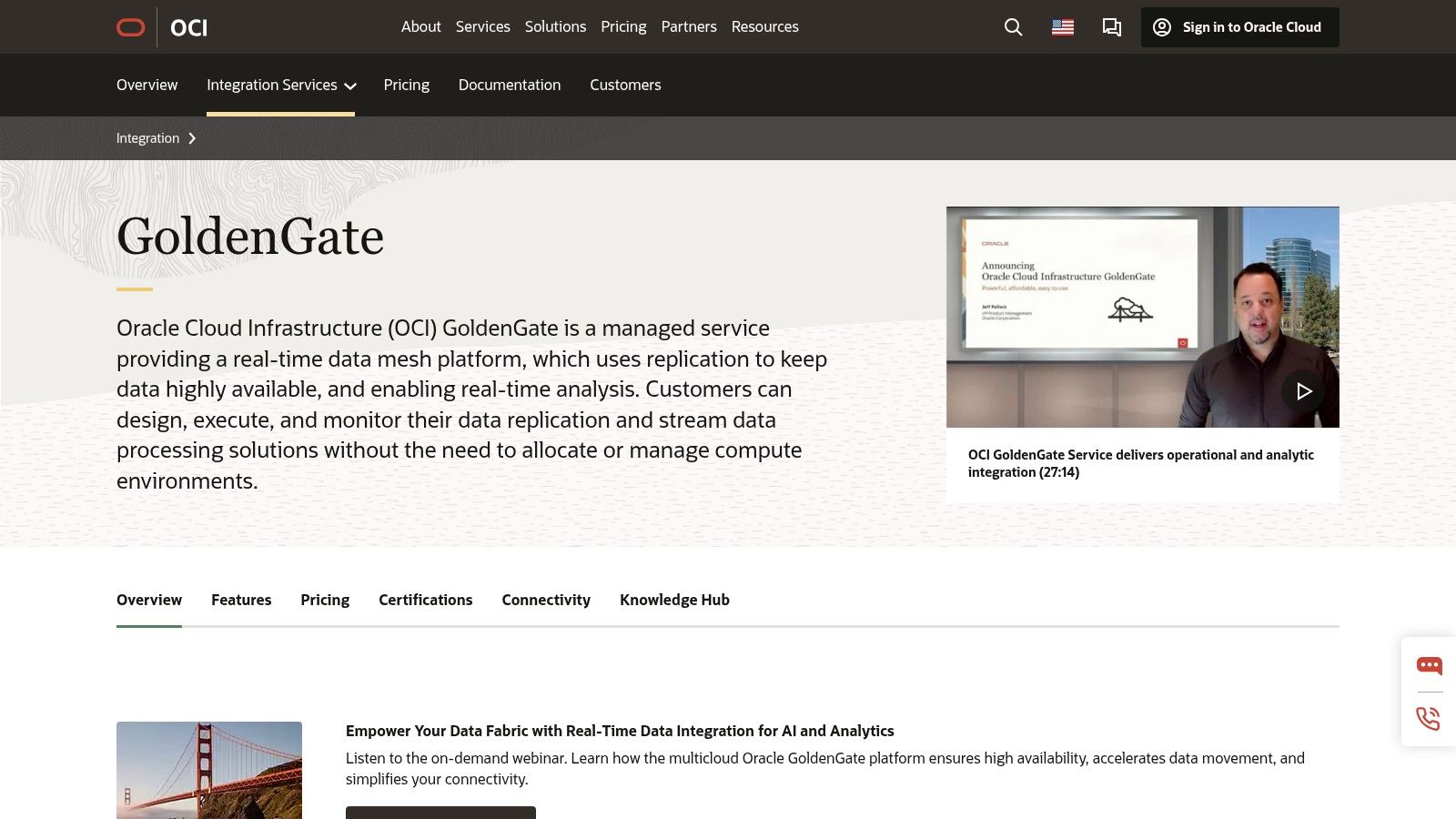Switch to the Certifications tab
This screenshot has height=819, width=1456.
pyautogui.click(x=425, y=600)
